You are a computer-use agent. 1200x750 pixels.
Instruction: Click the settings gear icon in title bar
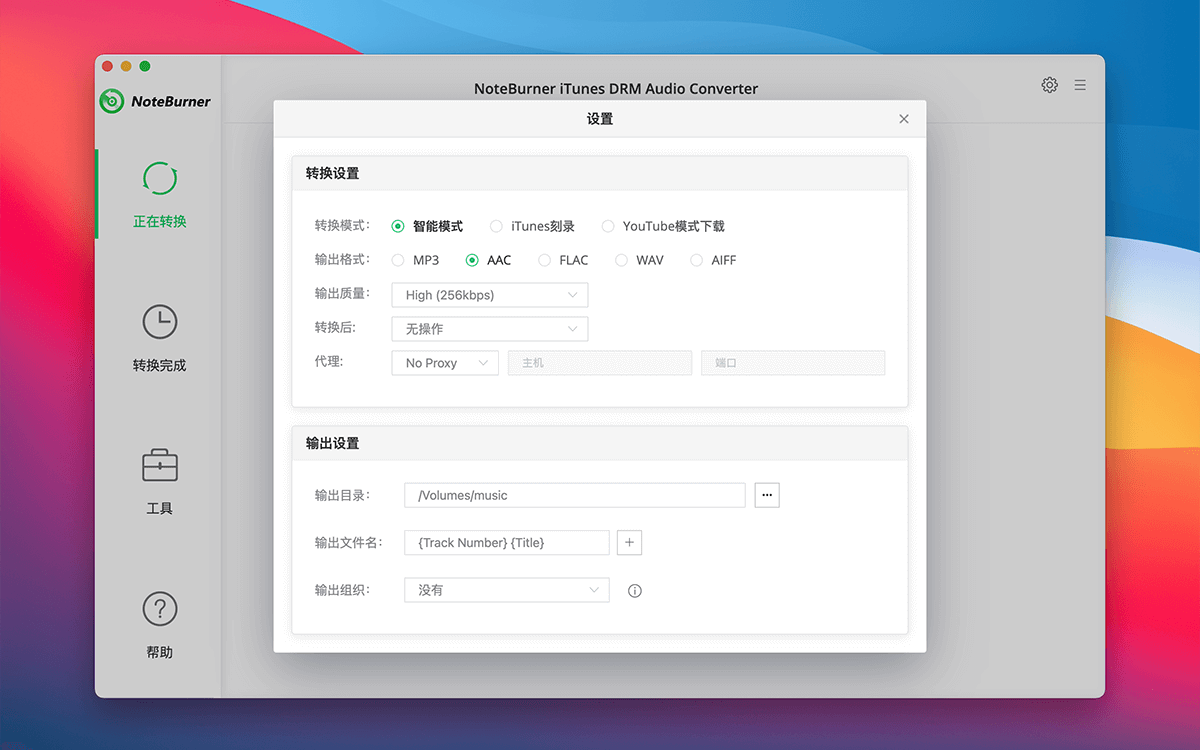click(x=1049, y=85)
